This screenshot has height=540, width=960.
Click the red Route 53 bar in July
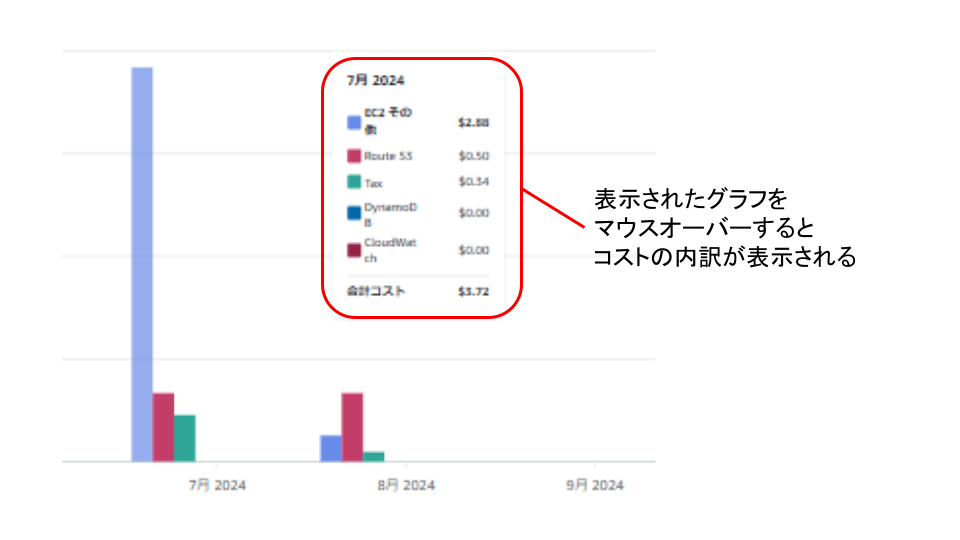(x=163, y=427)
